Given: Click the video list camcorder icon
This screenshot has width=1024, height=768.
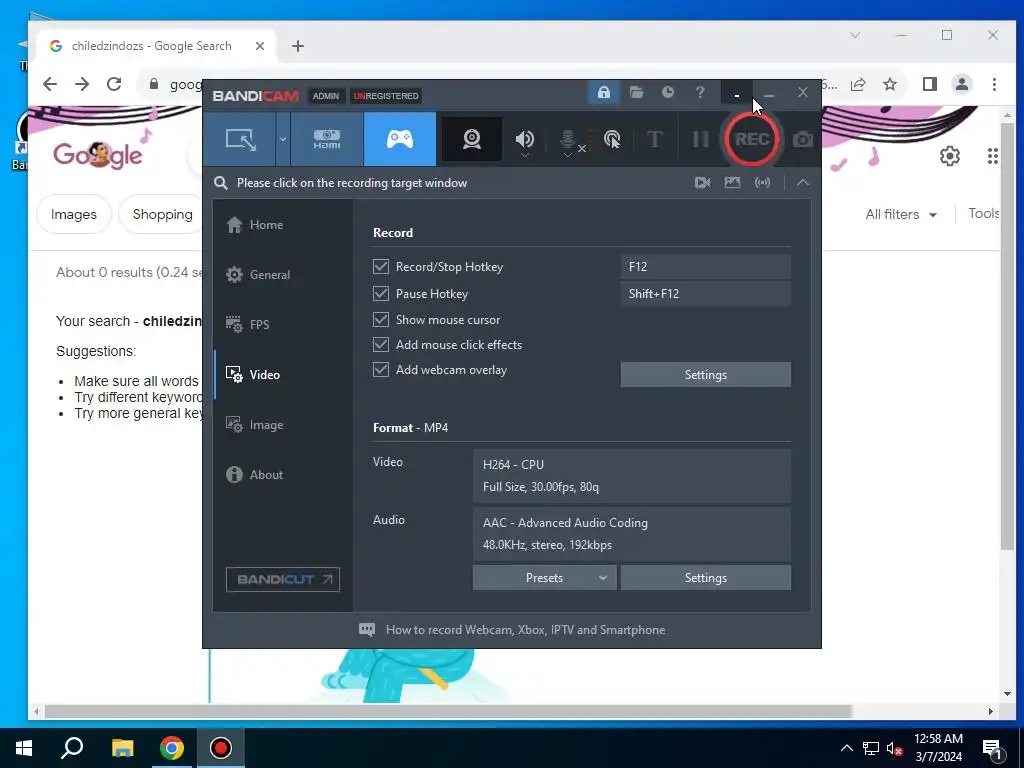Looking at the screenshot, I should [x=703, y=183].
